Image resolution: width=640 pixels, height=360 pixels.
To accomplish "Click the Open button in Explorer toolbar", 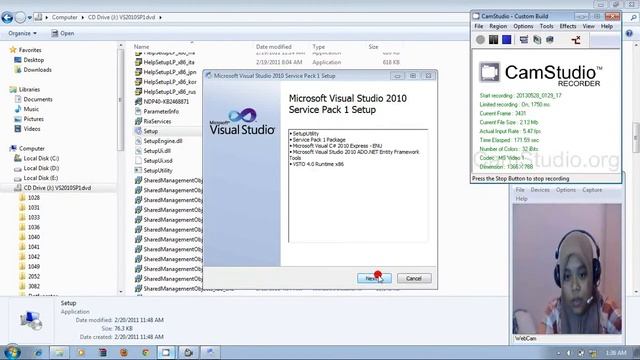I will (x=62, y=33).
